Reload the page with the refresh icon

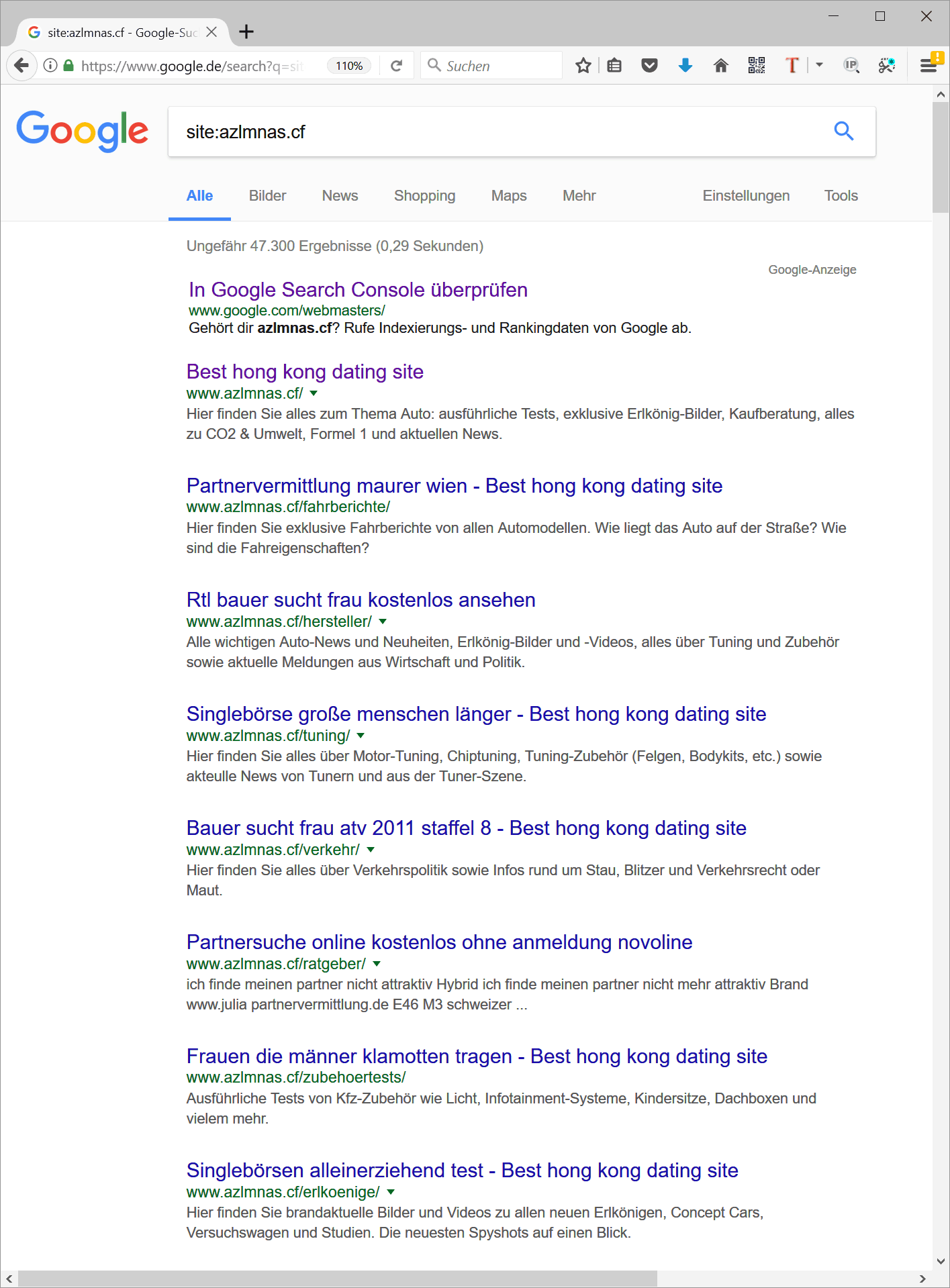[397, 66]
